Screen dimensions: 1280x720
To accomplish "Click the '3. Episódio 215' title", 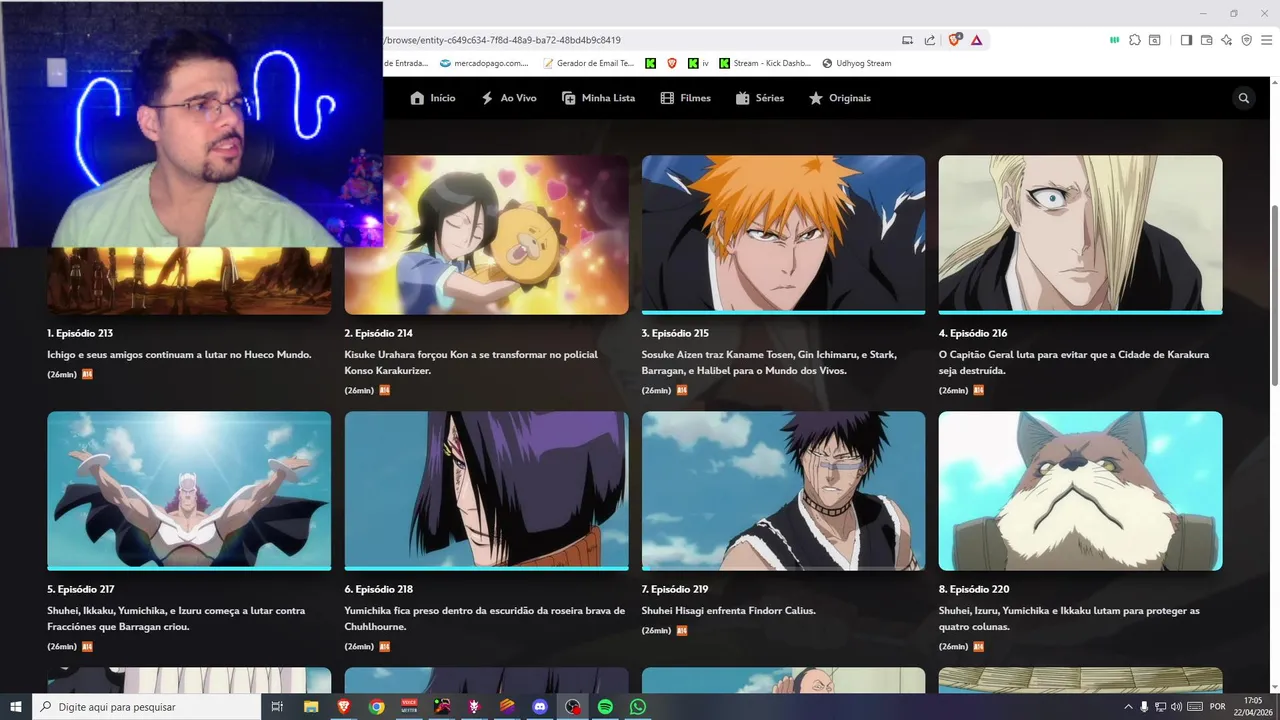I will (x=675, y=333).
